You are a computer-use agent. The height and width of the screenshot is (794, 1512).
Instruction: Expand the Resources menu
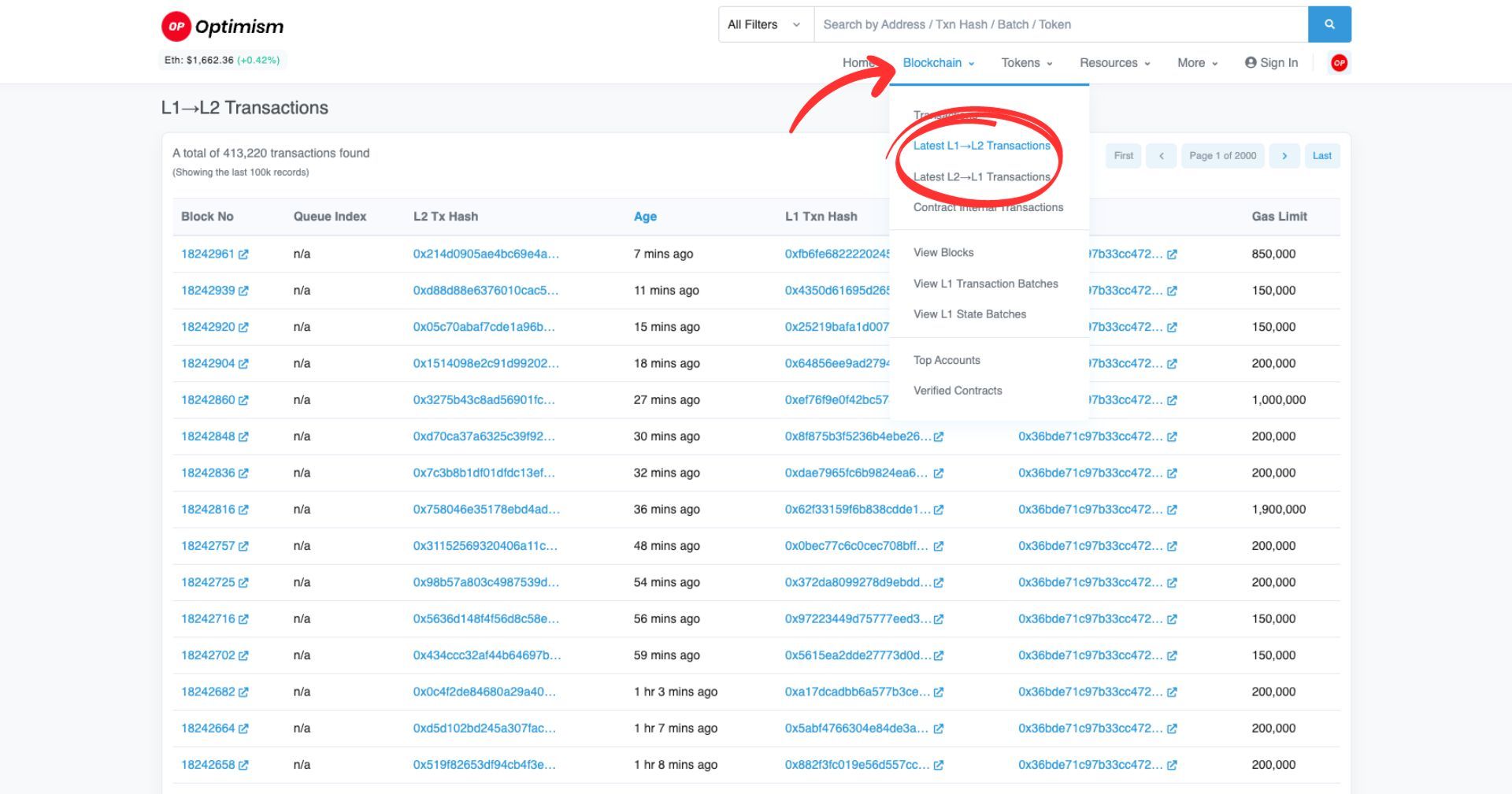[x=1114, y=63]
